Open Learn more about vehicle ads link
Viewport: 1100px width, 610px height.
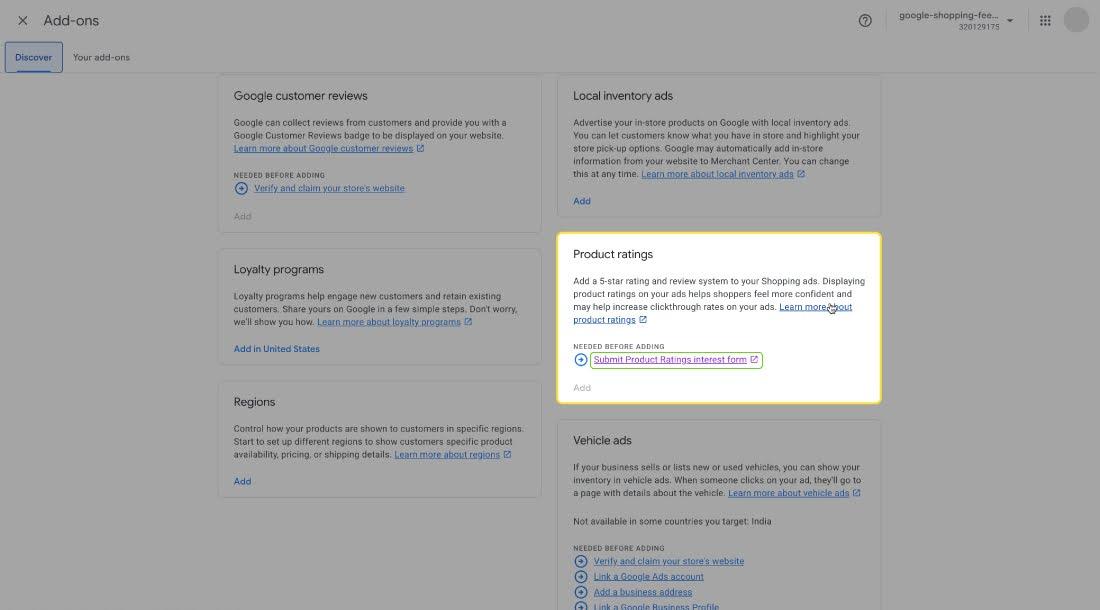[788, 493]
